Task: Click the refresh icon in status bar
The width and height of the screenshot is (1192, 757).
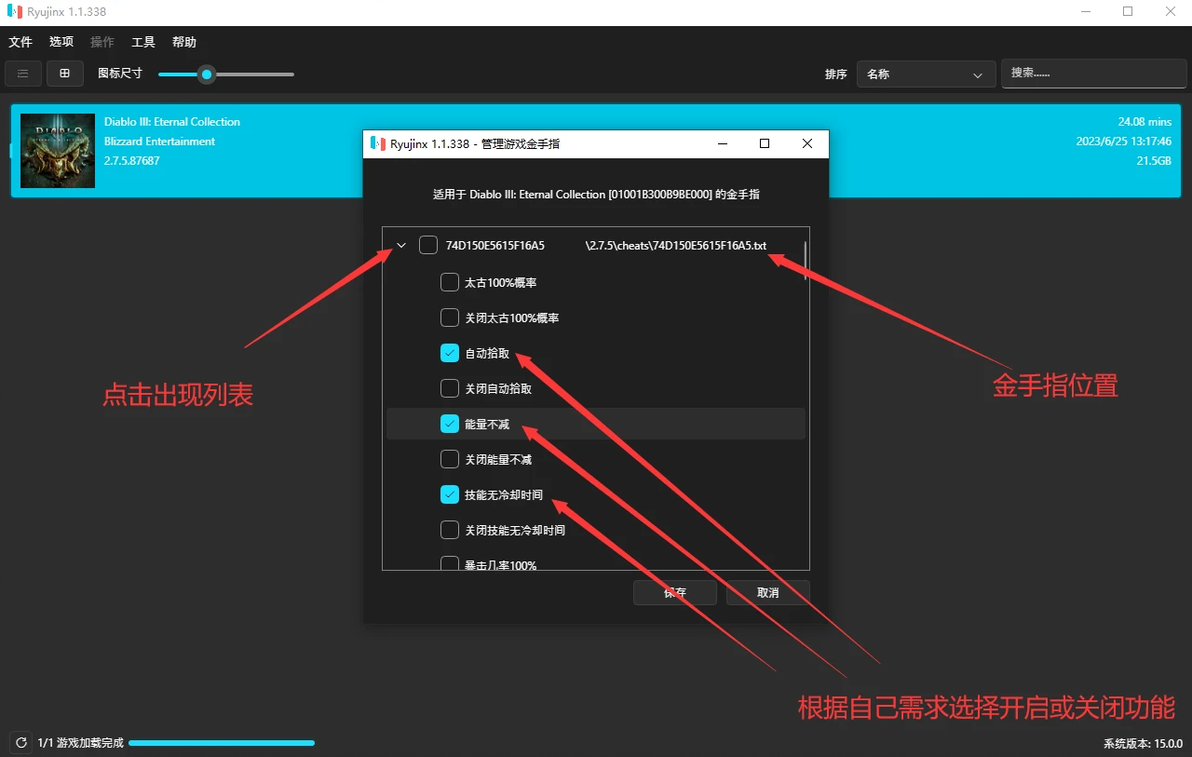Action: [x=21, y=743]
